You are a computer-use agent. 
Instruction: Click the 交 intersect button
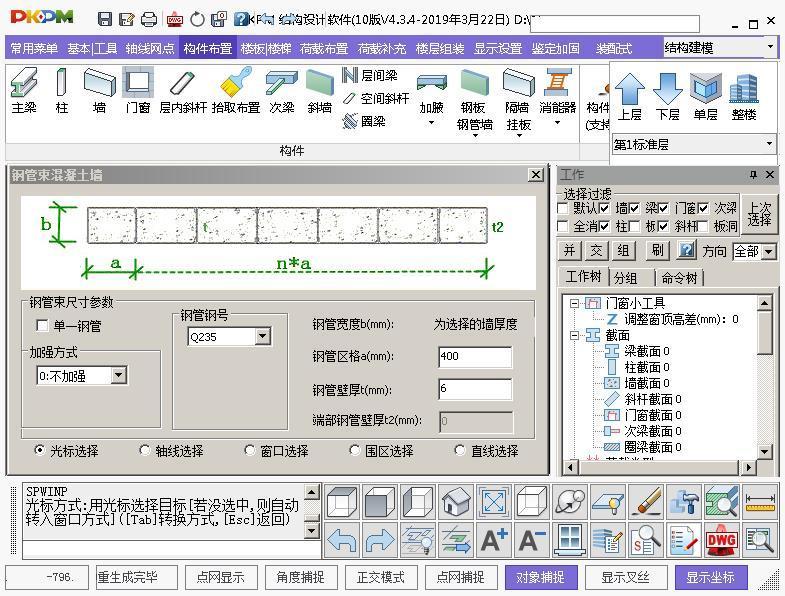click(596, 250)
